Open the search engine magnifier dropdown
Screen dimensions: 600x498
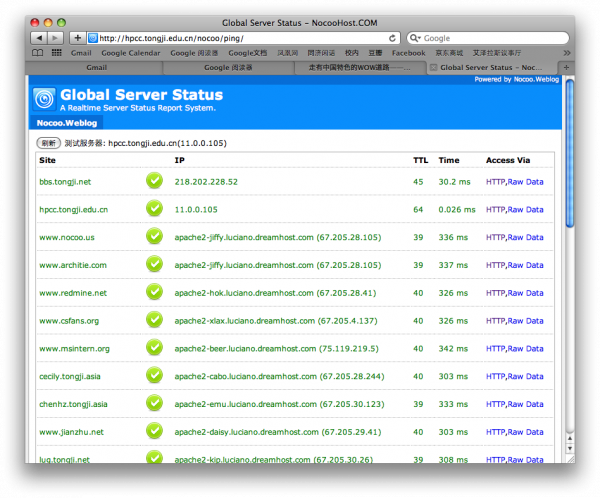point(416,38)
